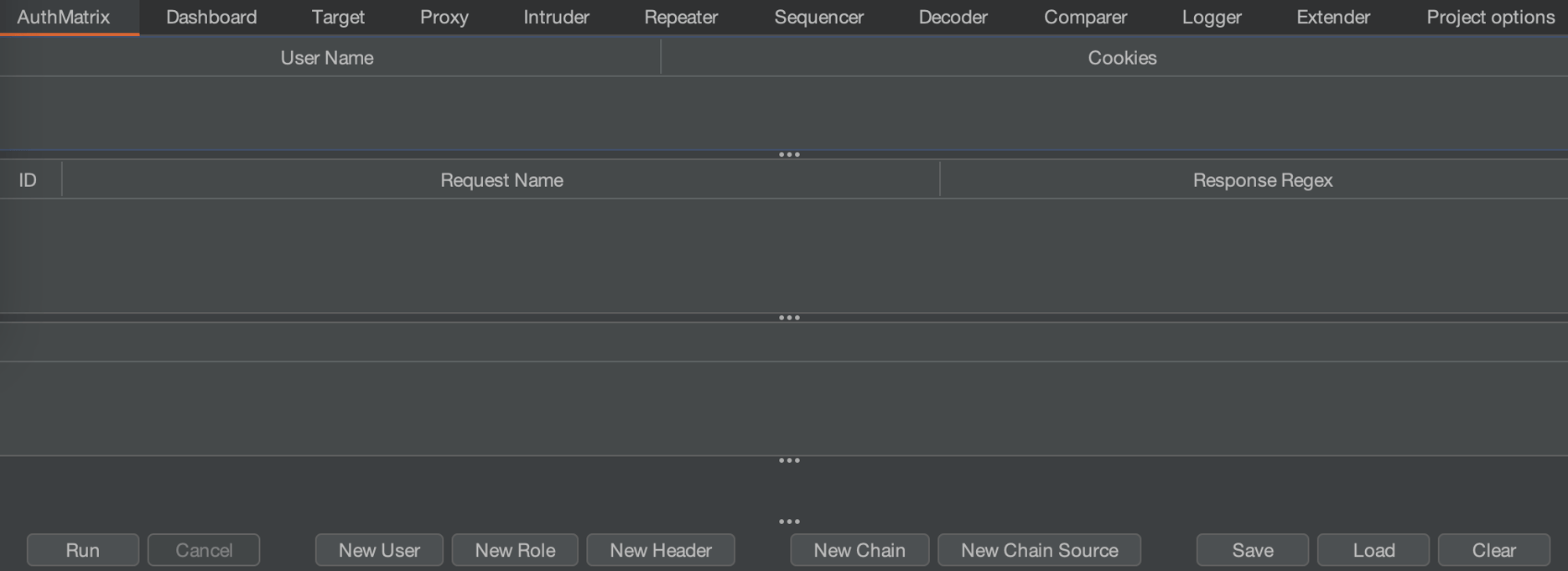Create a chain with New Chain
Image resolution: width=1568 pixels, height=571 pixels.
point(859,550)
